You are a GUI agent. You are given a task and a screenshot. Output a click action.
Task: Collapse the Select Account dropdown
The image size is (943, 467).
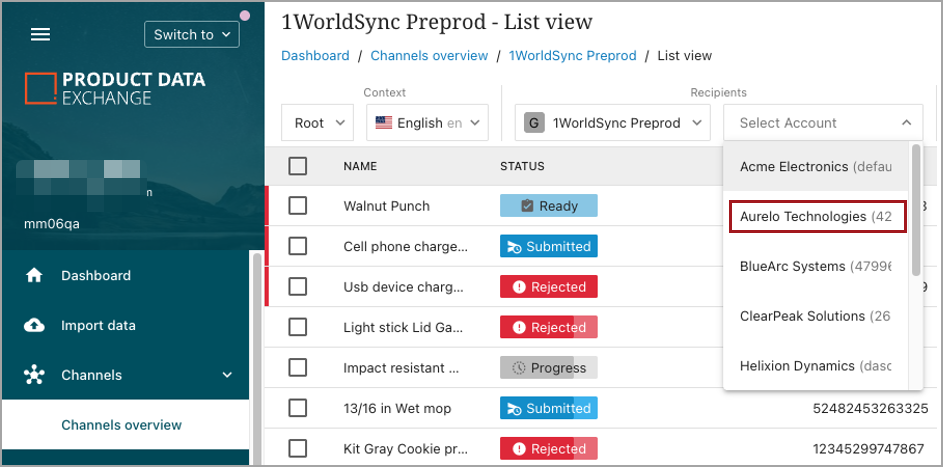(x=906, y=123)
